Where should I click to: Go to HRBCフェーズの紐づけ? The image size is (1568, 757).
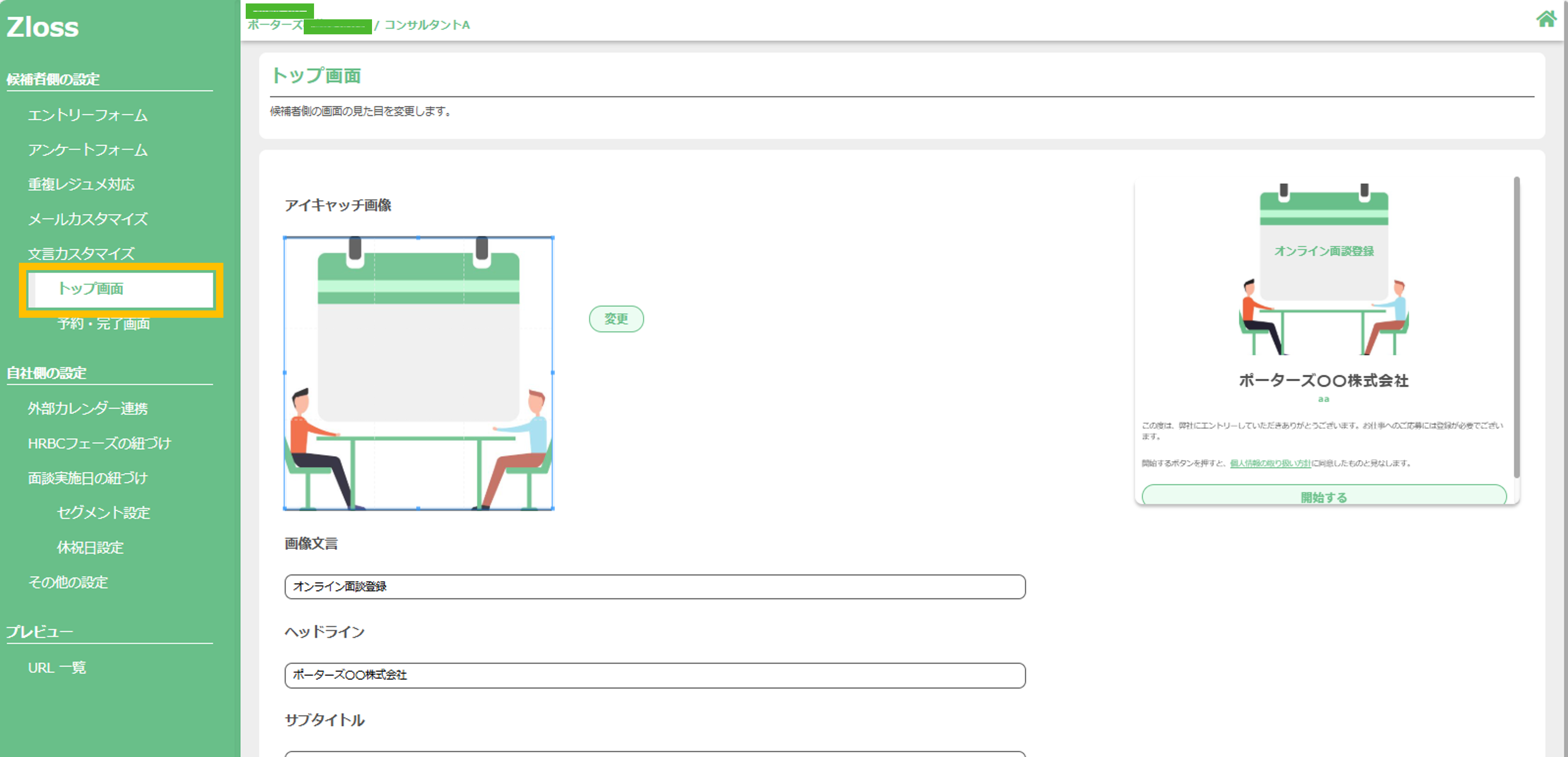(99, 443)
